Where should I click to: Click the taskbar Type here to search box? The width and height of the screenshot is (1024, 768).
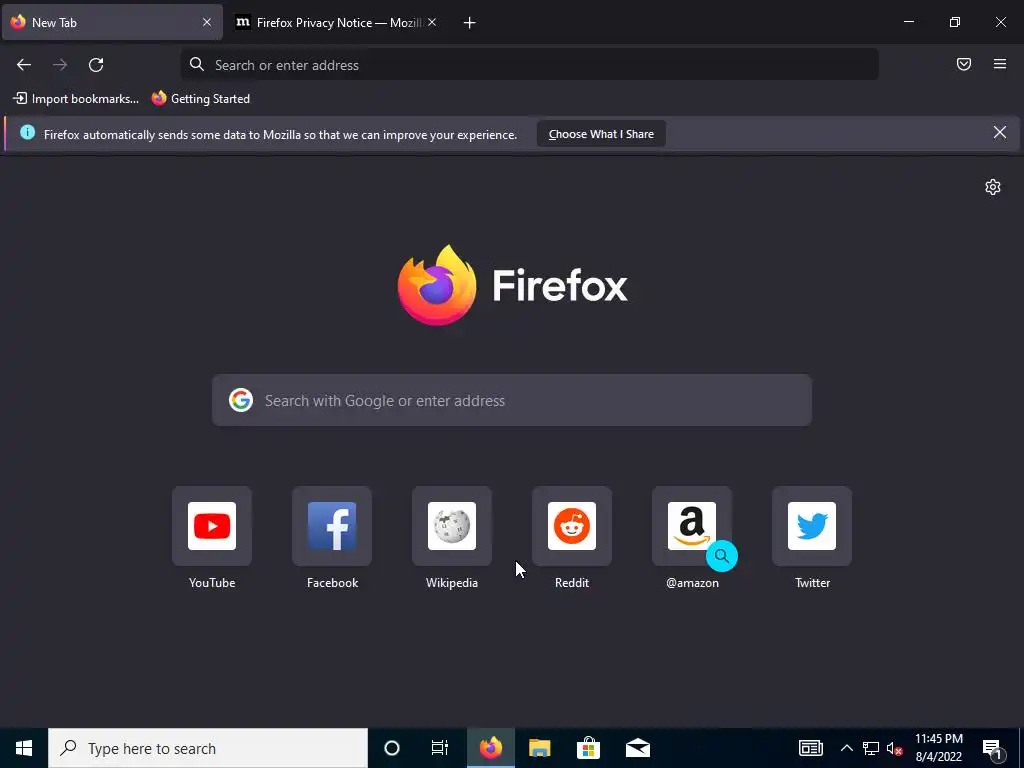208,748
